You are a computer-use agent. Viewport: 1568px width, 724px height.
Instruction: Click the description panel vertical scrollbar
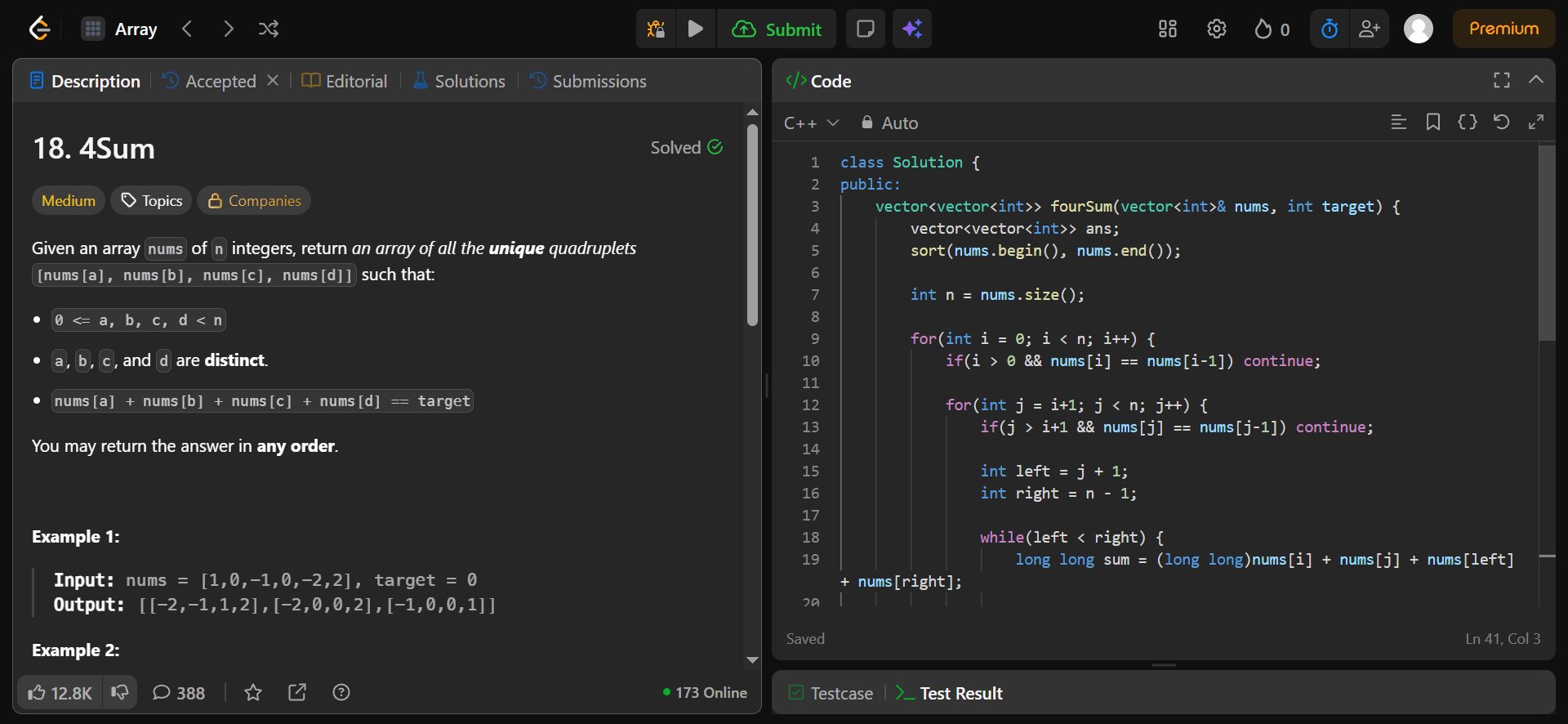752,225
